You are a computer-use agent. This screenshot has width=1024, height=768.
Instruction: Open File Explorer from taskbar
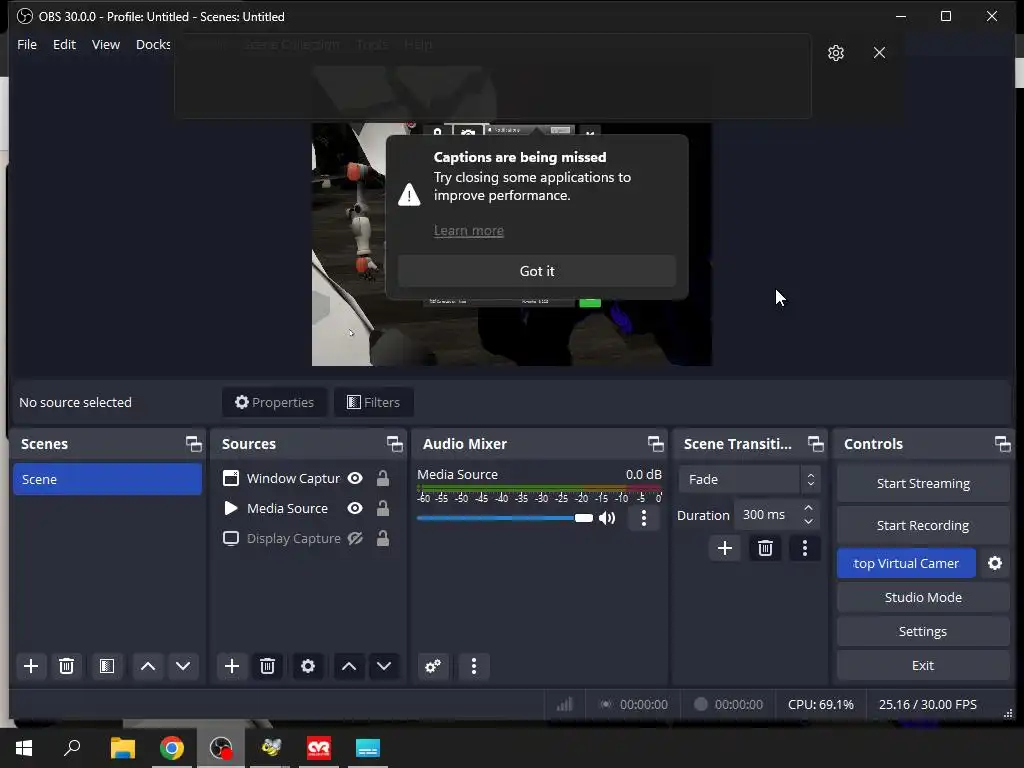tap(123, 748)
